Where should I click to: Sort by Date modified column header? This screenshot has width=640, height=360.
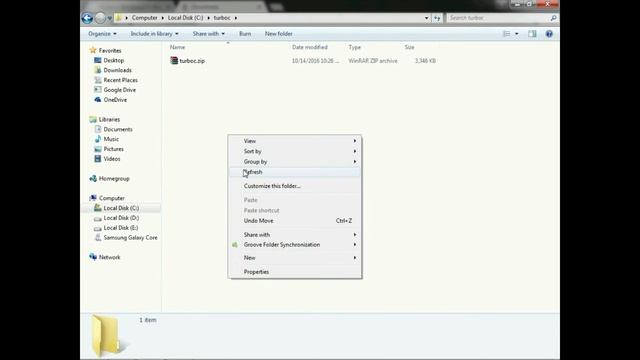click(x=310, y=47)
